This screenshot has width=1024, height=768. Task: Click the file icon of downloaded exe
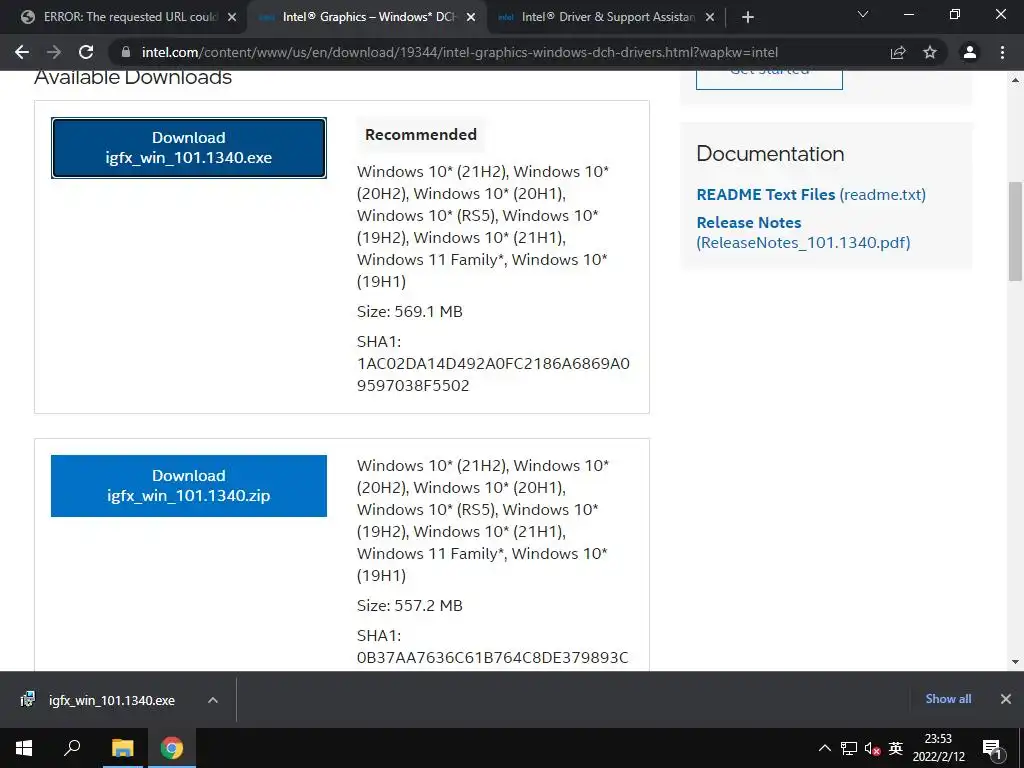coord(27,700)
